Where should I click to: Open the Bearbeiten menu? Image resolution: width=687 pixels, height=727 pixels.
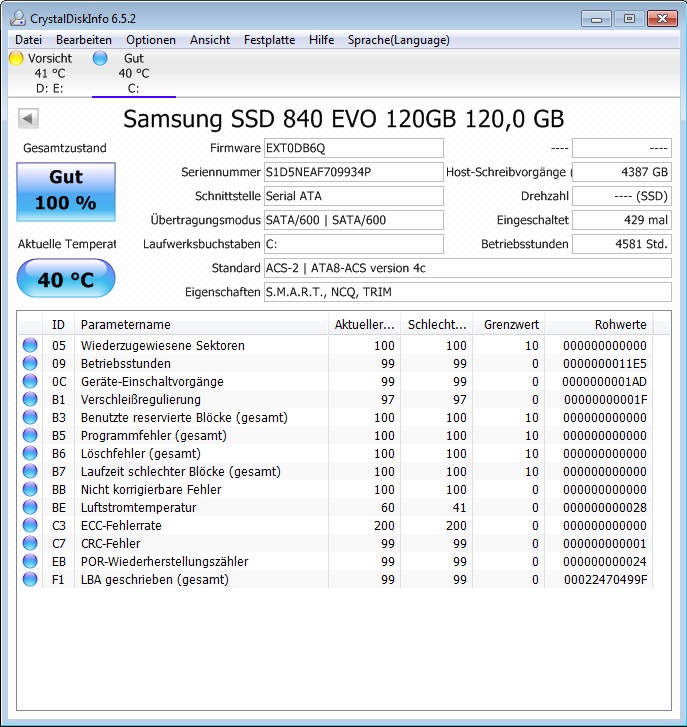click(84, 40)
